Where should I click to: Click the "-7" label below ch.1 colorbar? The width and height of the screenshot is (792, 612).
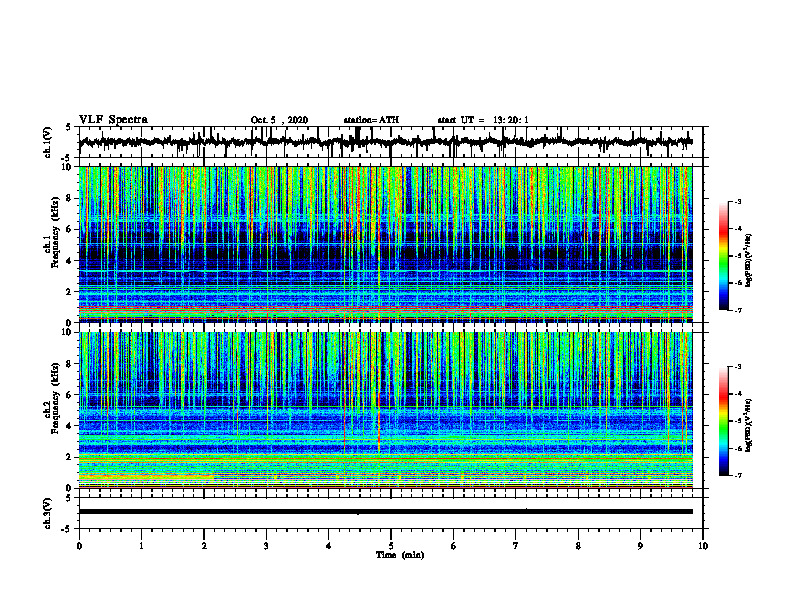pos(737,310)
